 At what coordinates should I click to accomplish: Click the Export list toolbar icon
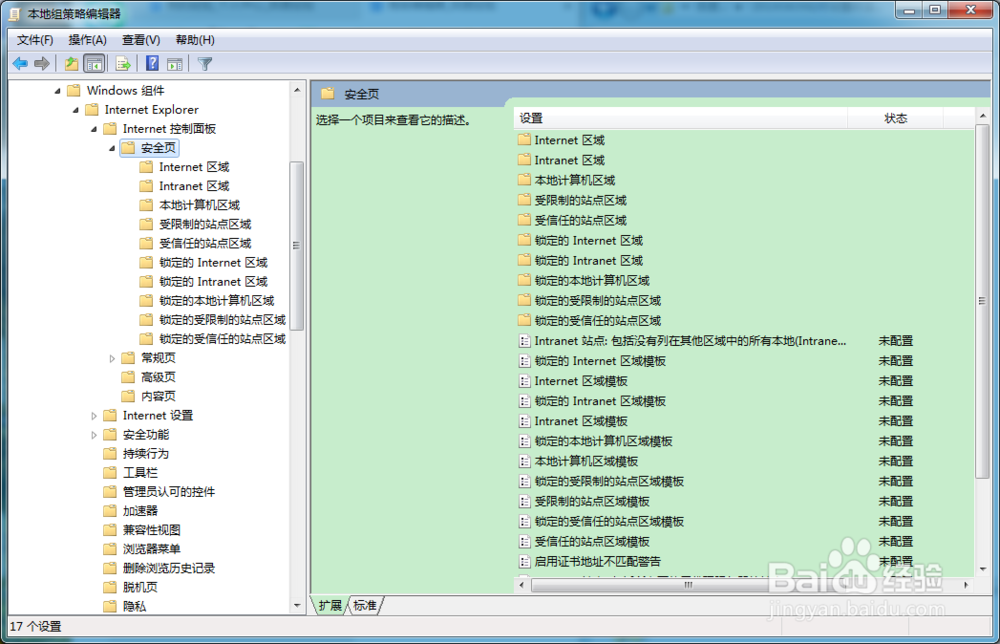coord(123,64)
